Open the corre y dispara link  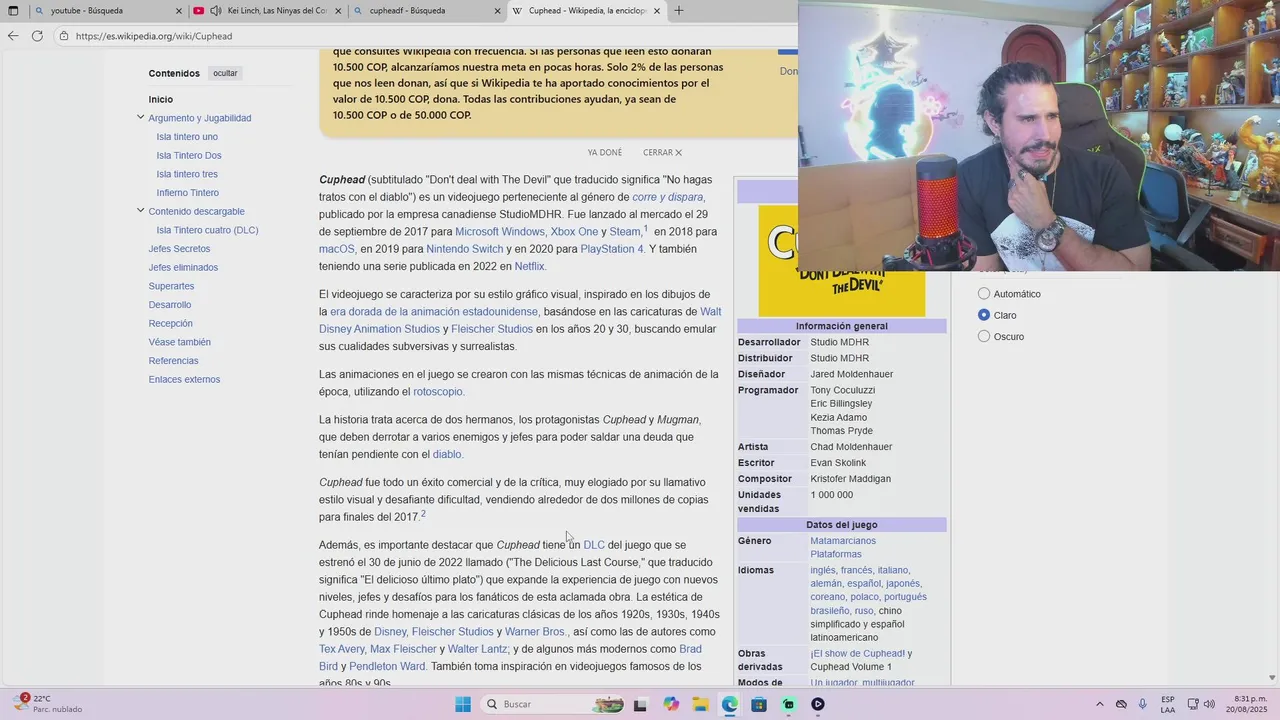coord(668,197)
